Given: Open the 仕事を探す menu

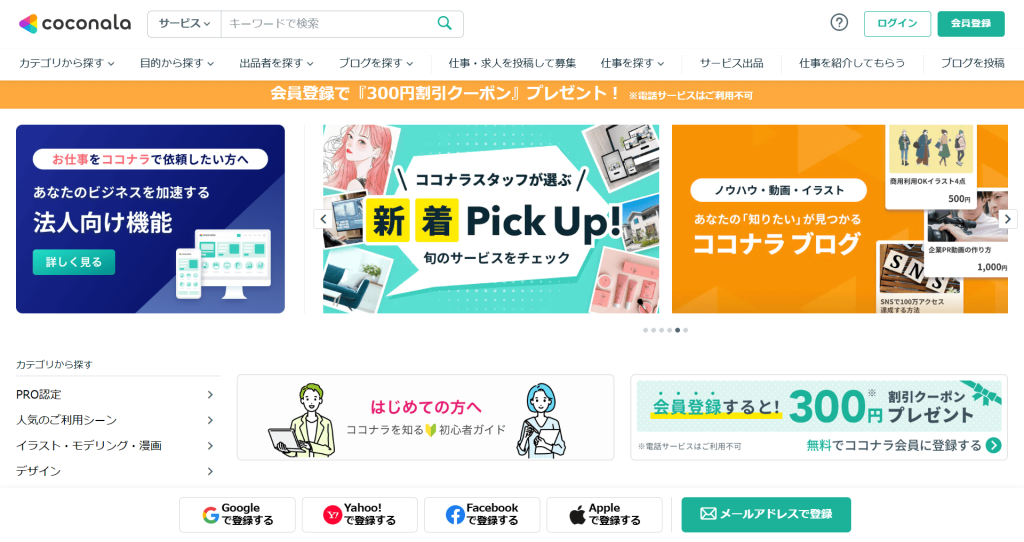Looking at the screenshot, I should pos(632,63).
